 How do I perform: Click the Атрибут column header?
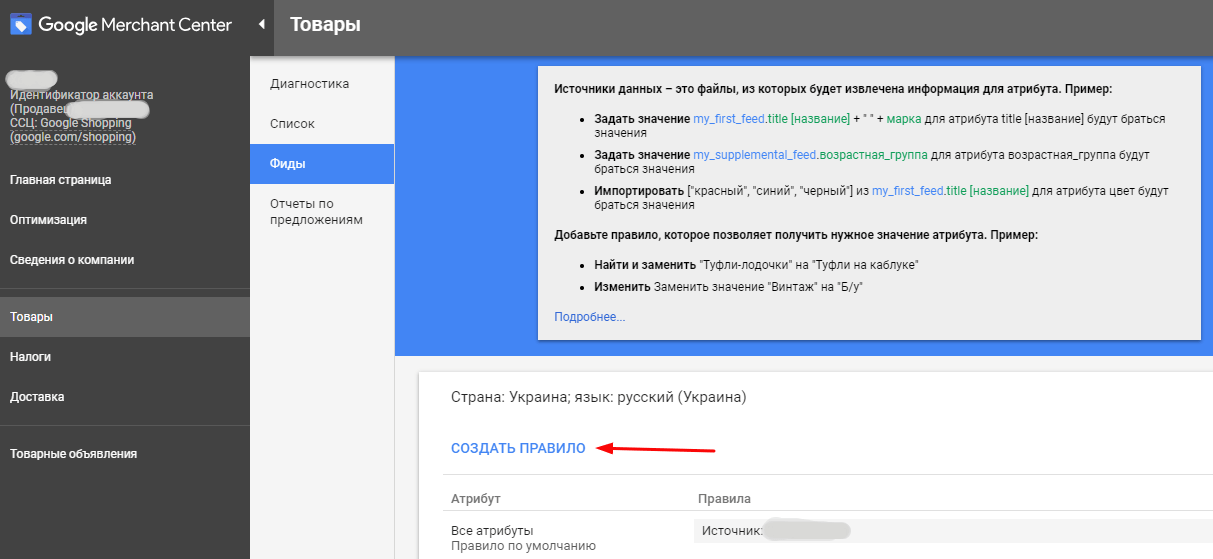tap(476, 498)
